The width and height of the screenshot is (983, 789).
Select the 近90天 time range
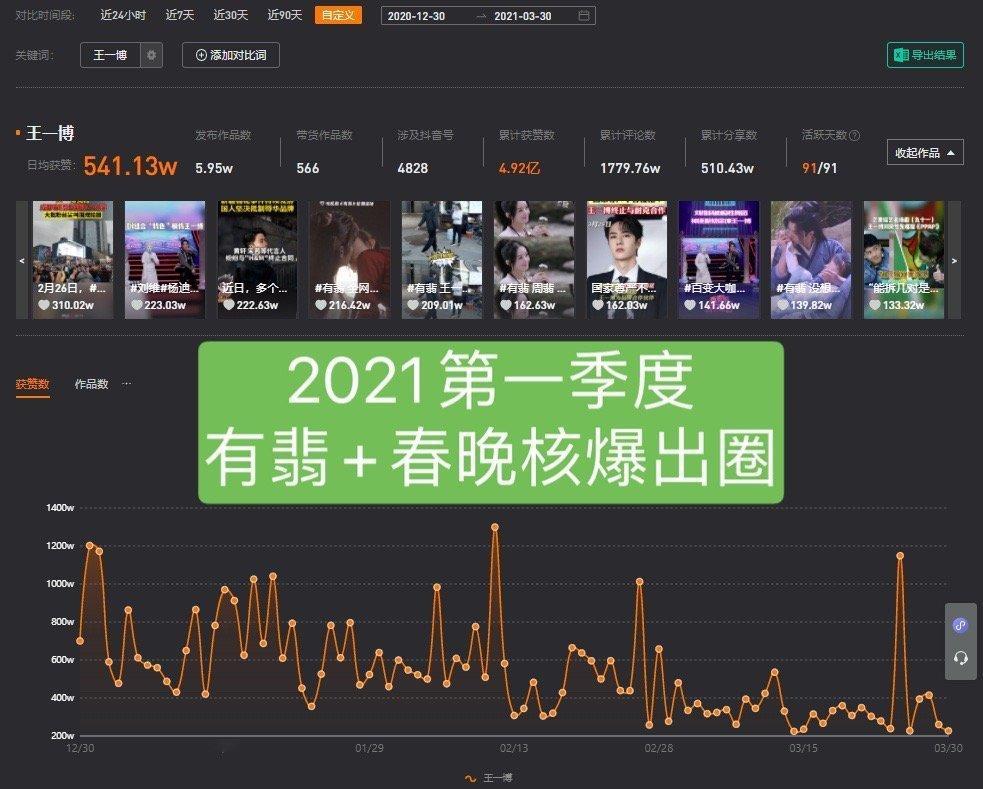pyautogui.click(x=285, y=15)
